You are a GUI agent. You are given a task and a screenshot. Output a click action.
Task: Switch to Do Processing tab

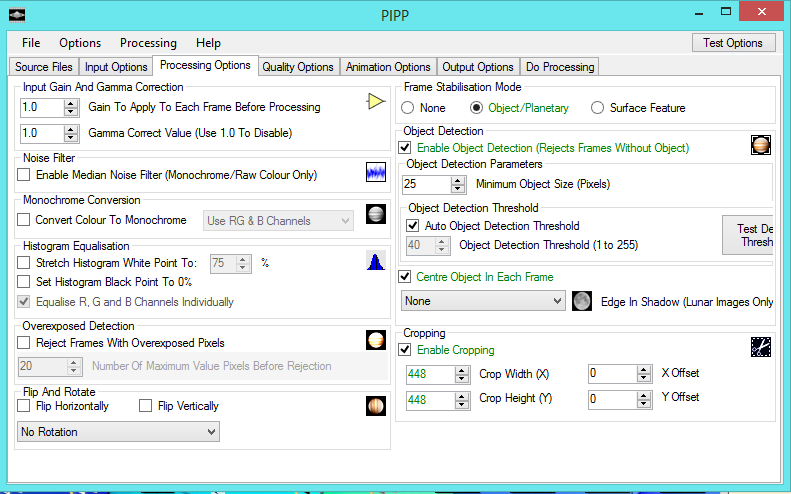click(560, 67)
